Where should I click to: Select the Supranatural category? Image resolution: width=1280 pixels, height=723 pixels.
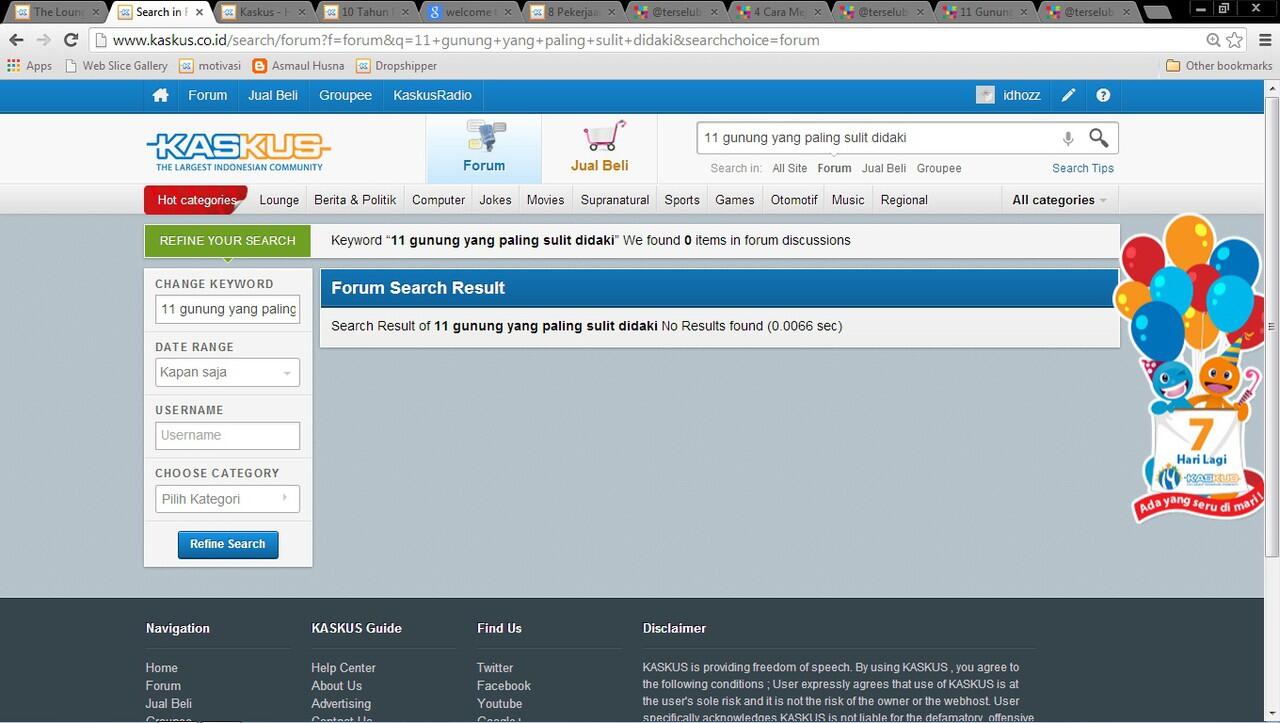(x=615, y=200)
